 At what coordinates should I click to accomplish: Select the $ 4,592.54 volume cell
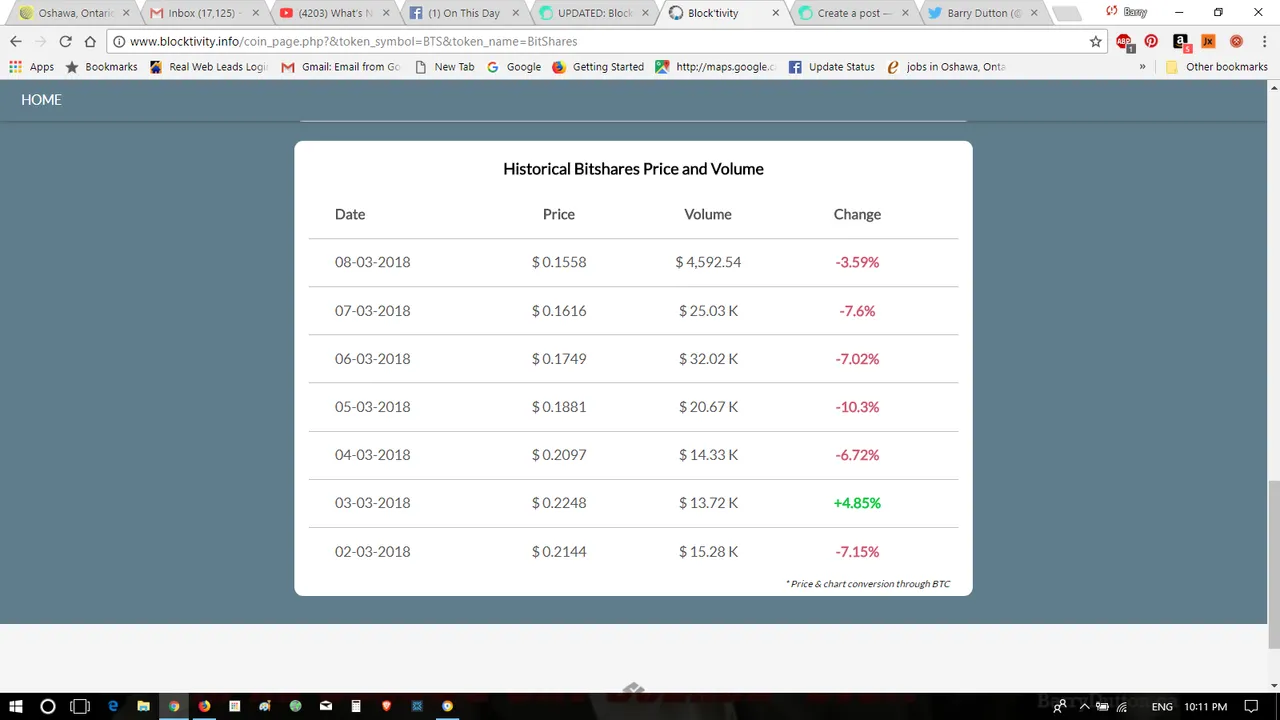[708, 262]
